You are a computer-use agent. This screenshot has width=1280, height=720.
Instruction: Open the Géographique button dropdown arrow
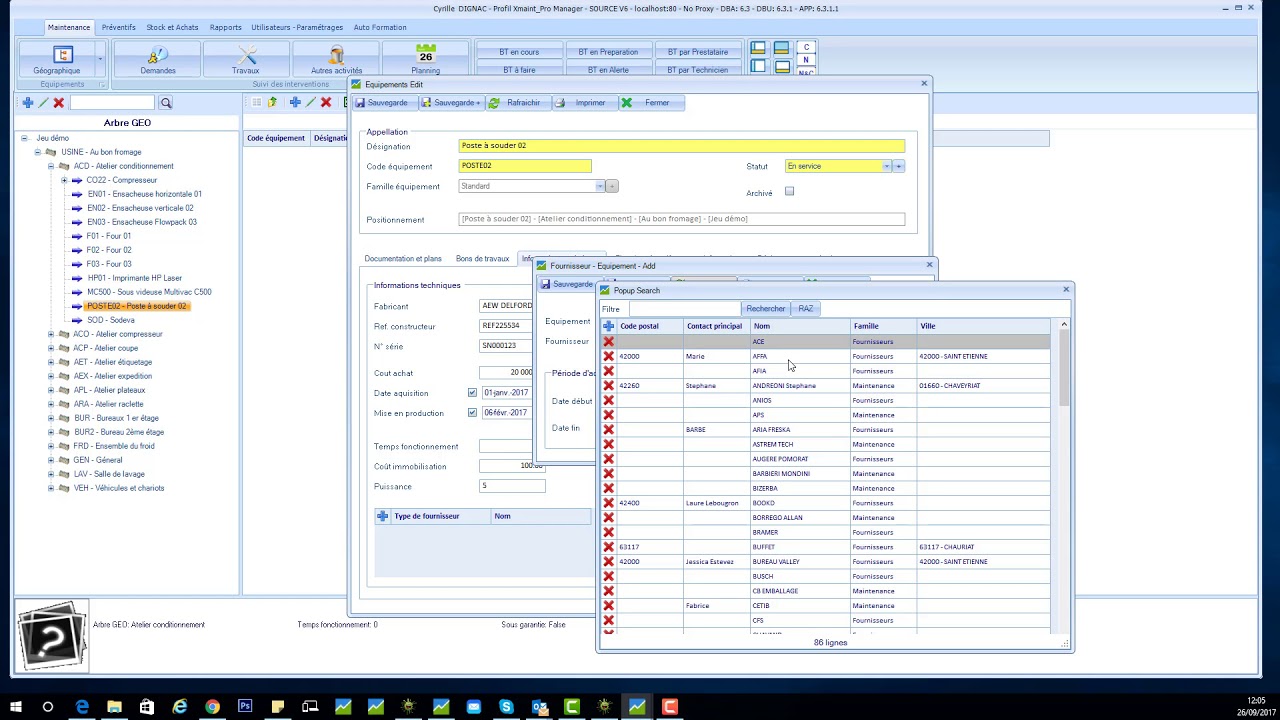click(x=100, y=59)
